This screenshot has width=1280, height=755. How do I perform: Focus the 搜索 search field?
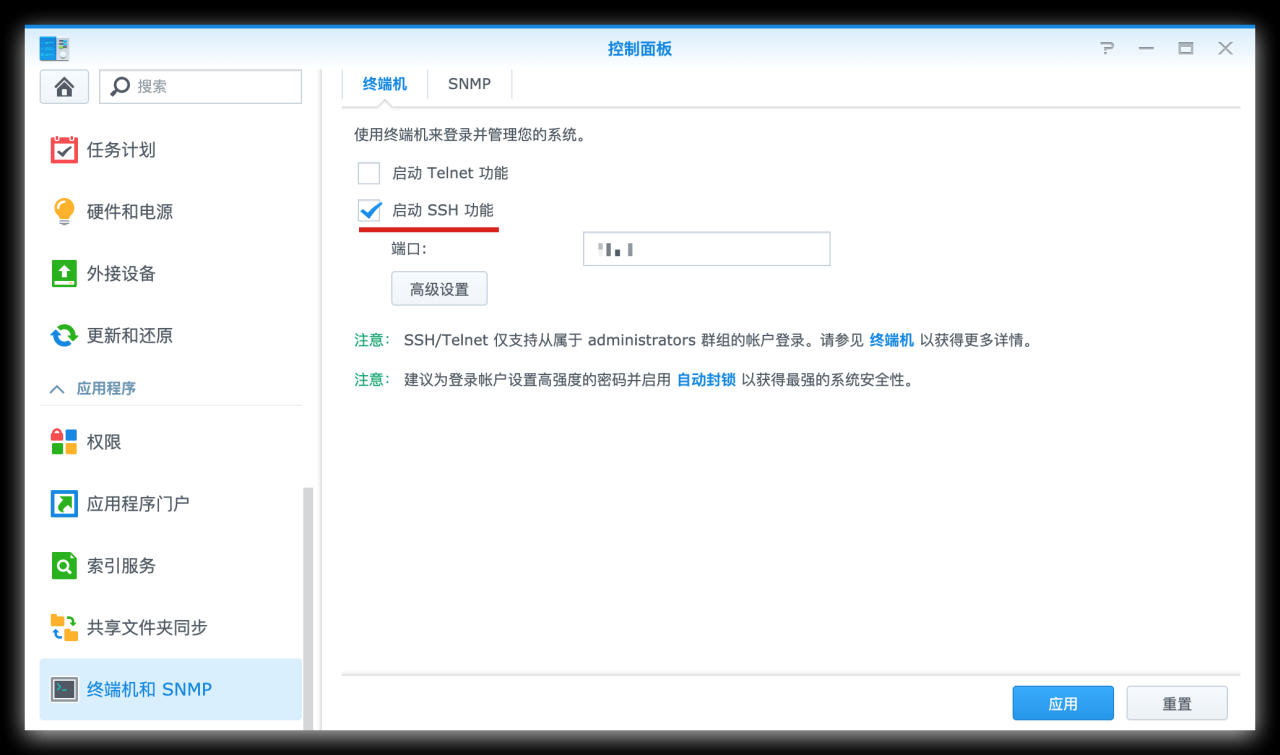[x=201, y=87]
